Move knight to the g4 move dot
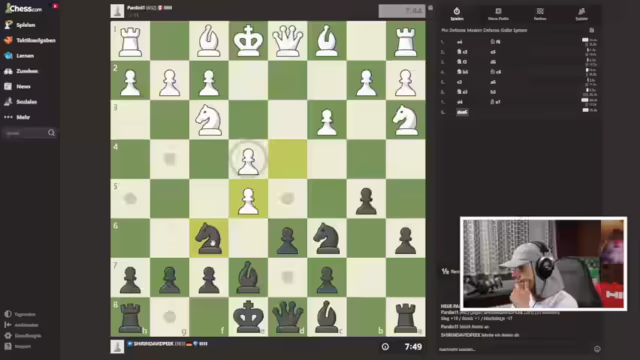This screenshot has height=360, width=640. (x=169, y=159)
